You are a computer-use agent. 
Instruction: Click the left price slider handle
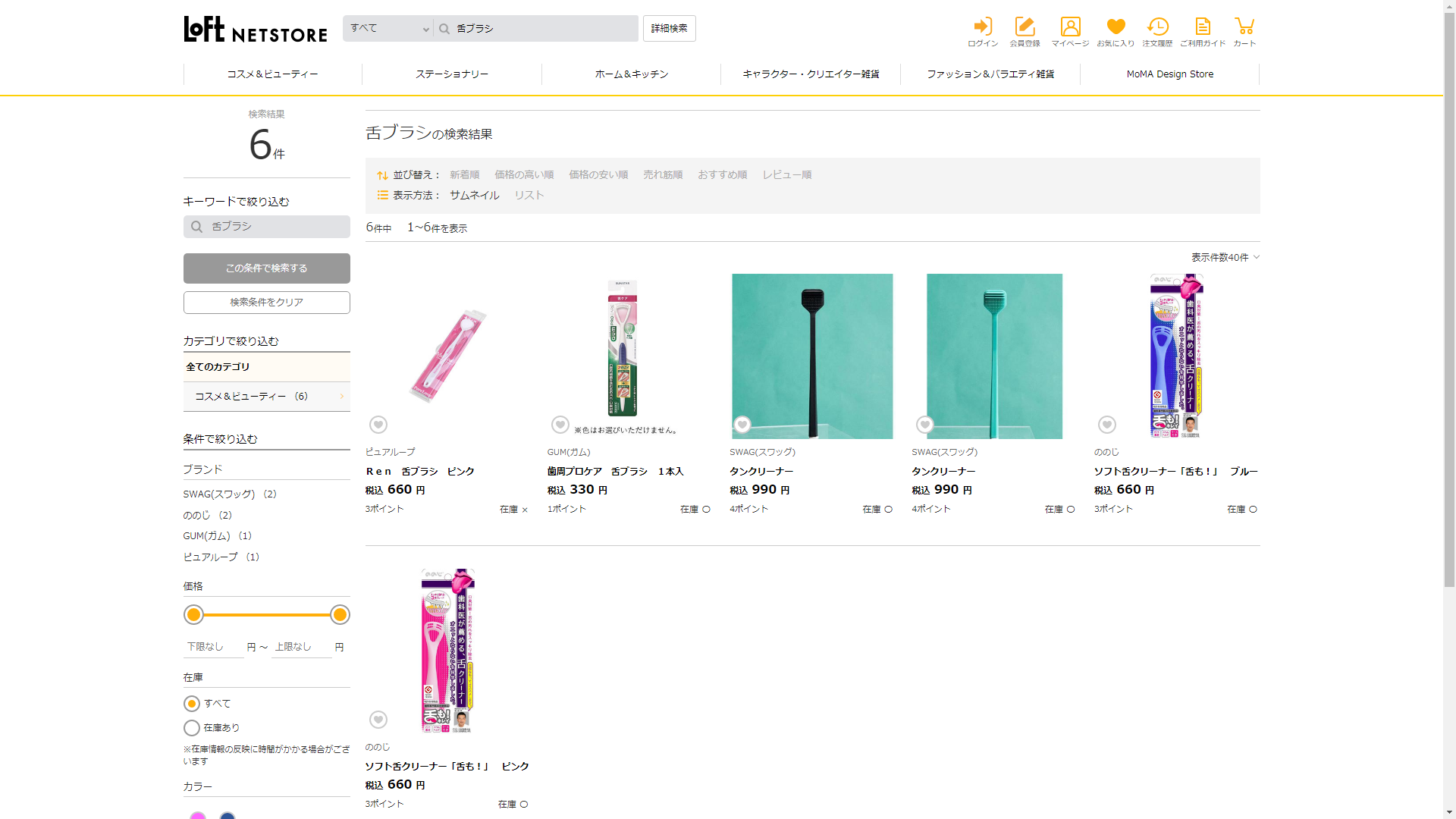(x=194, y=615)
